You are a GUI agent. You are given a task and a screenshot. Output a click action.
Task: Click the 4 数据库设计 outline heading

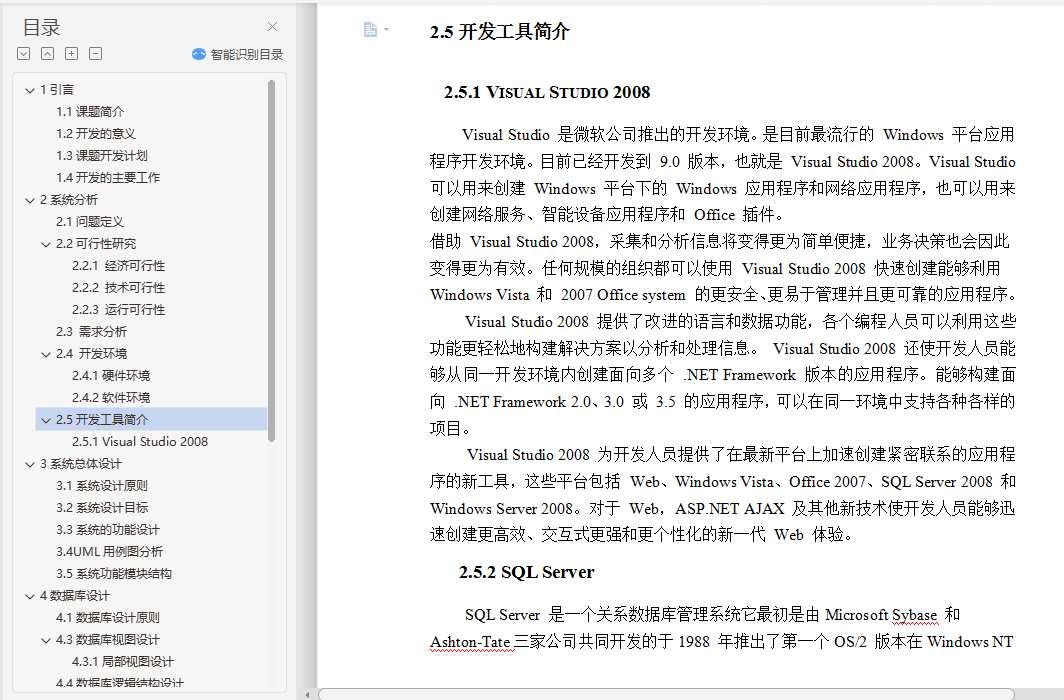75,596
